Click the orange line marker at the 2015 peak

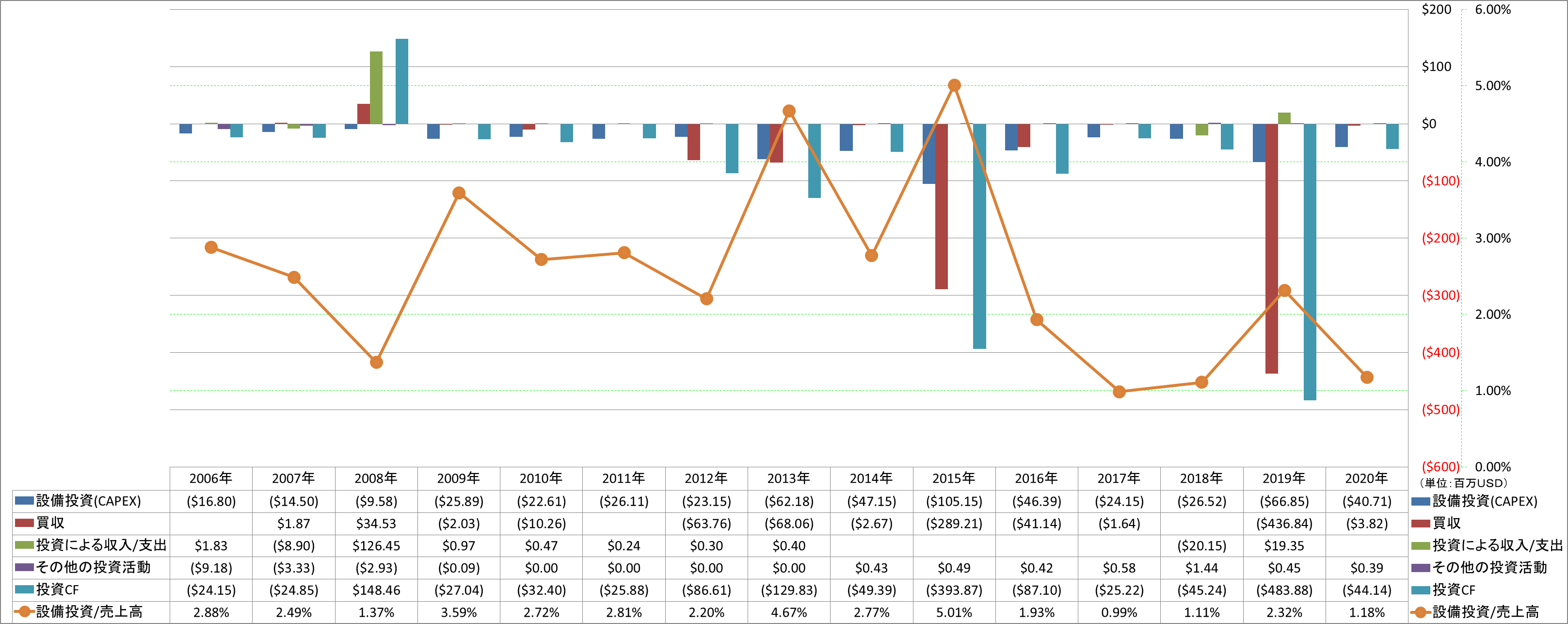(955, 85)
